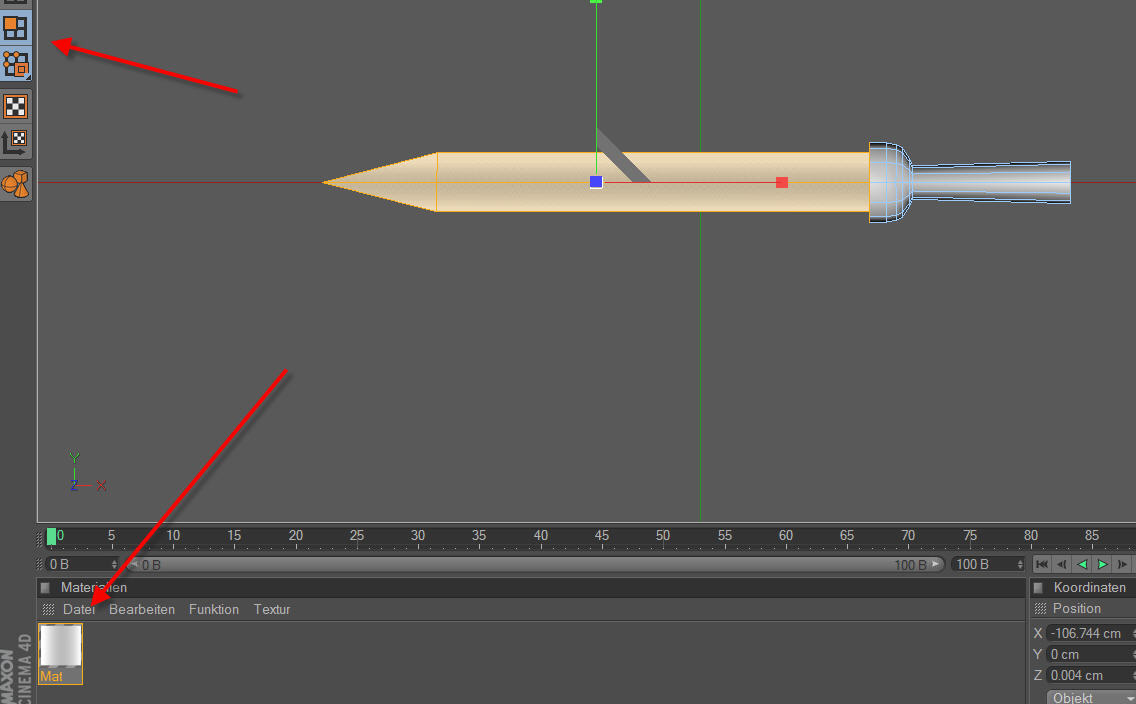Open the Objekt dropdown in Koordinaten
The height and width of the screenshot is (704, 1136).
(1091, 697)
